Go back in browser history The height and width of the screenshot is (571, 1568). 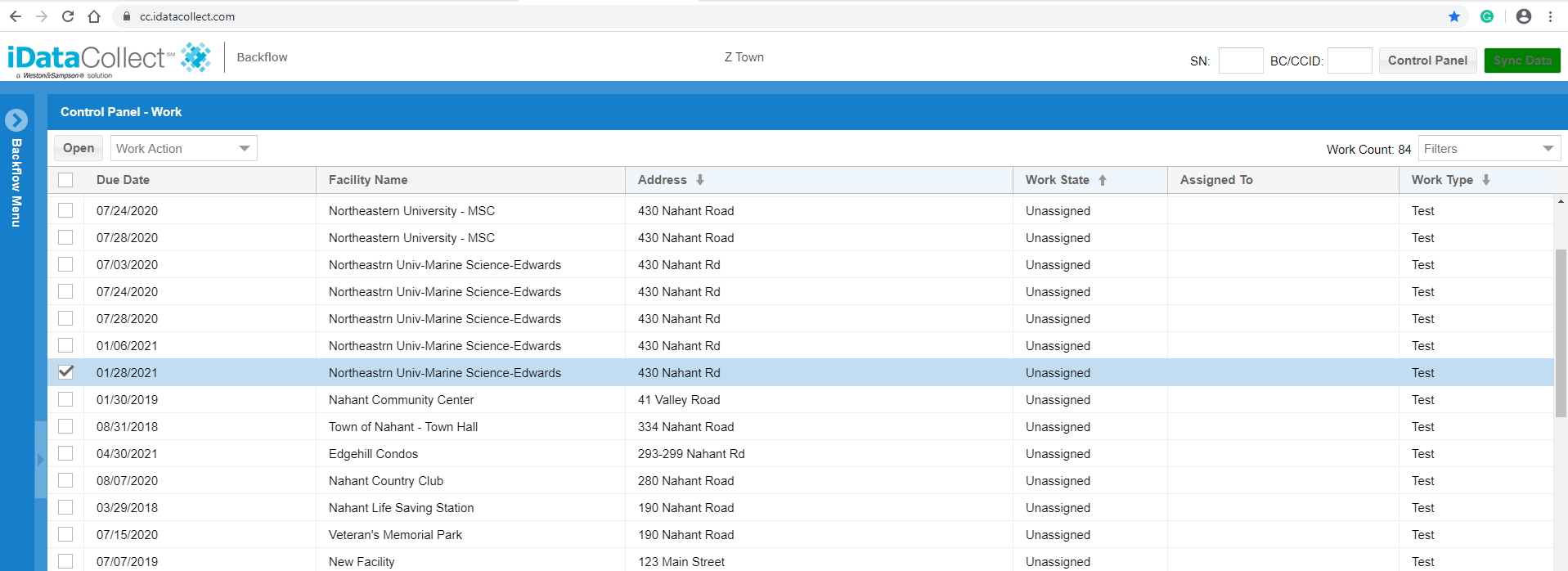click(16, 16)
